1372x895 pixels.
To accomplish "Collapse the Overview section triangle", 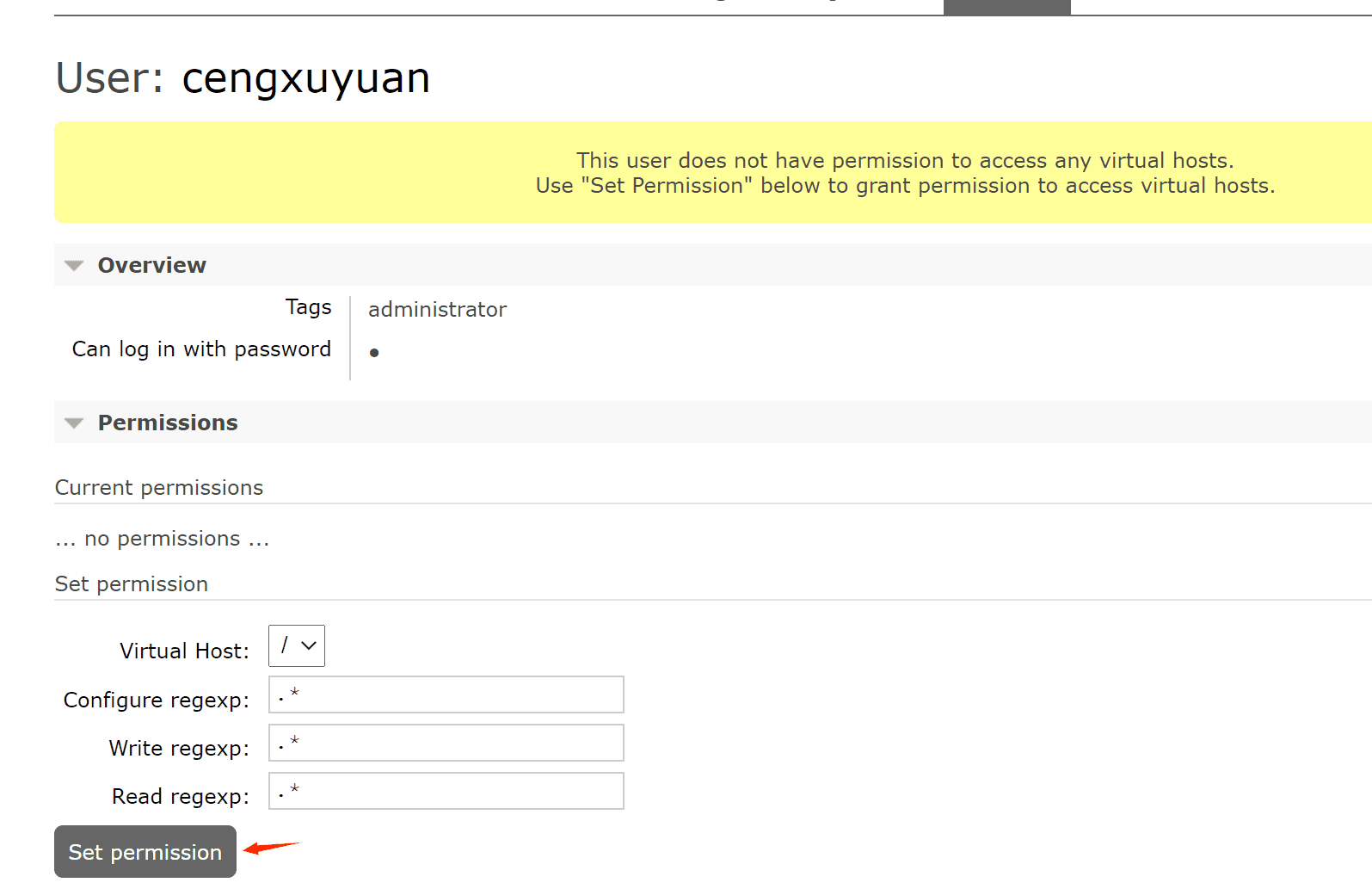I will [x=74, y=266].
